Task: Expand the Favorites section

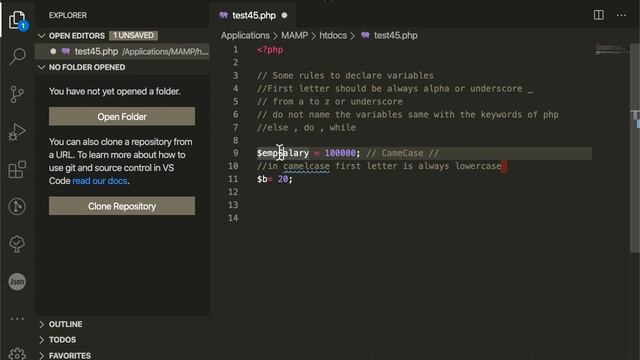Action: pyautogui.click(x=41, y=356)
